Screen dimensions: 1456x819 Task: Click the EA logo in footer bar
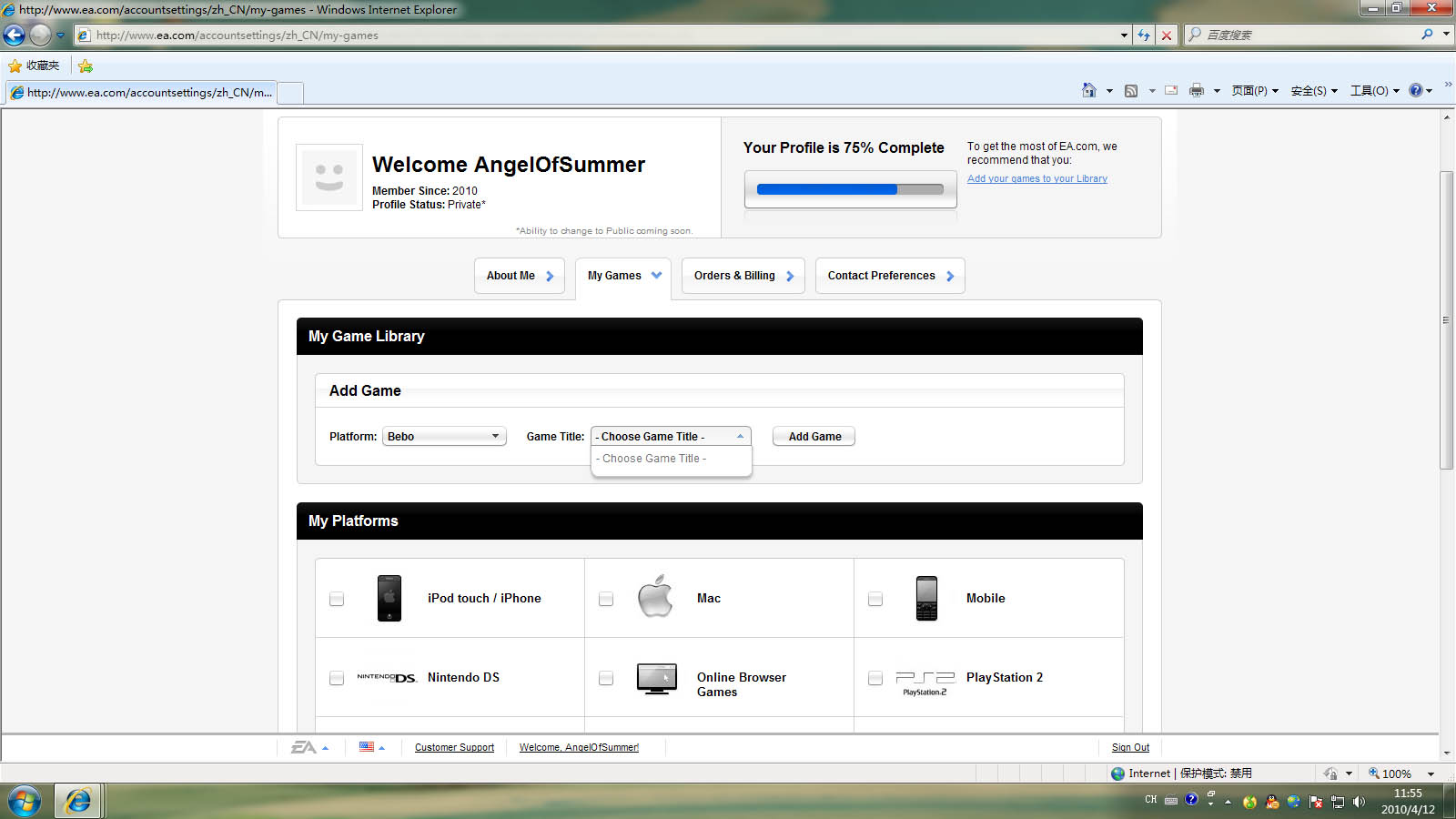pyautogui.click(x=304, y=747)
